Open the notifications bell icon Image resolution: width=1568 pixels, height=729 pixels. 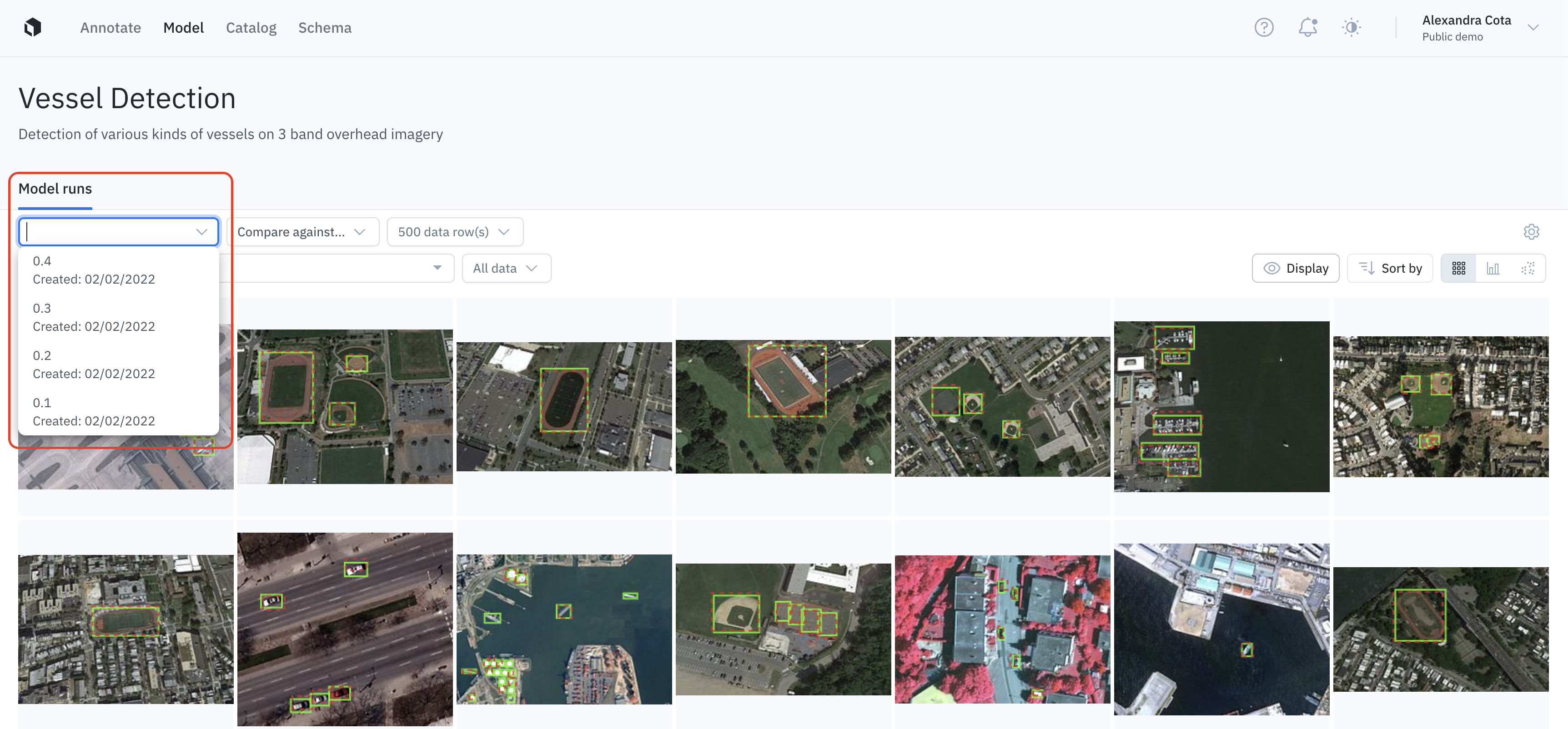coord(1307,27)
